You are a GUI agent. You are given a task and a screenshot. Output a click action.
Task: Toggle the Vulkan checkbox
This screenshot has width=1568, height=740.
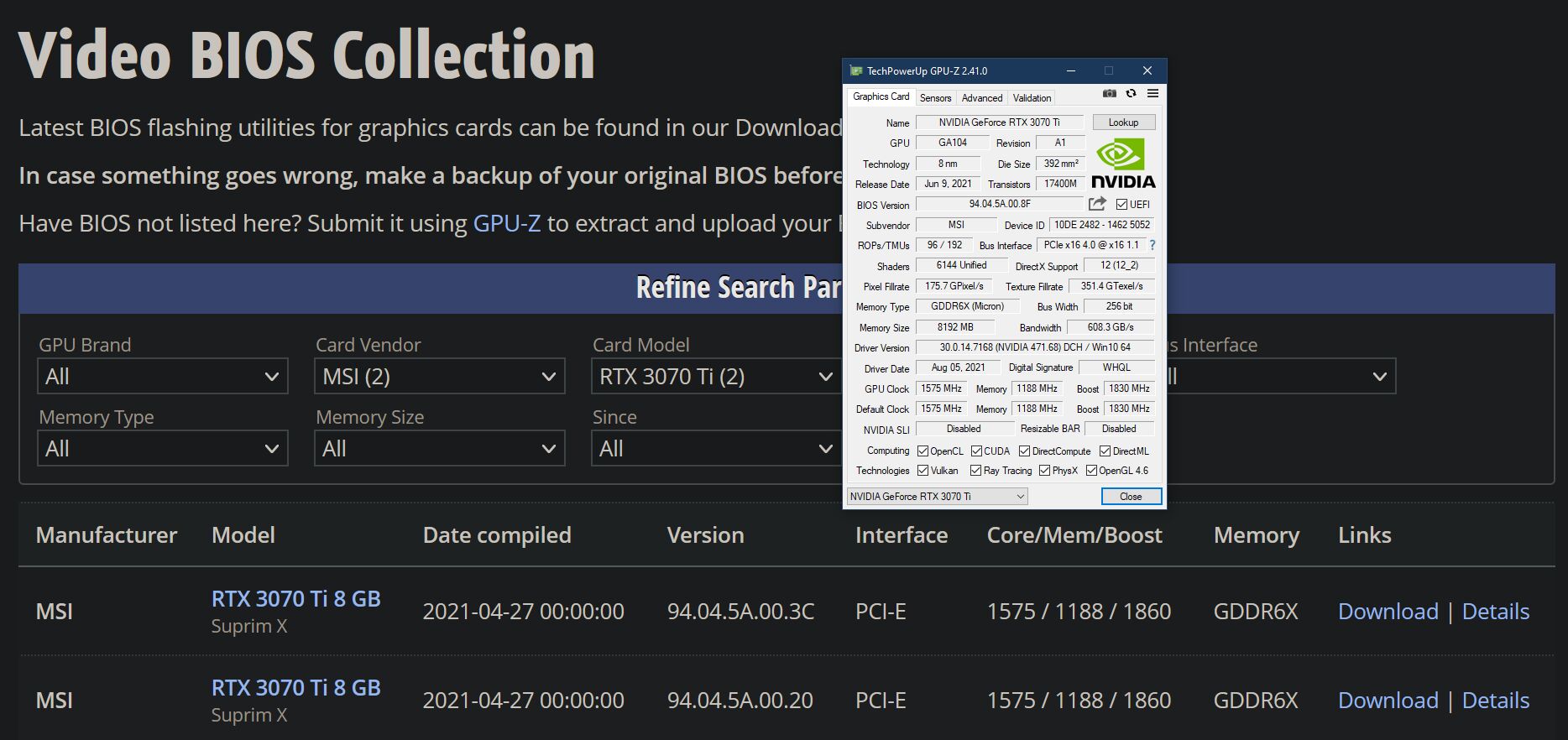pyautogui.click(x=923, y=471)
